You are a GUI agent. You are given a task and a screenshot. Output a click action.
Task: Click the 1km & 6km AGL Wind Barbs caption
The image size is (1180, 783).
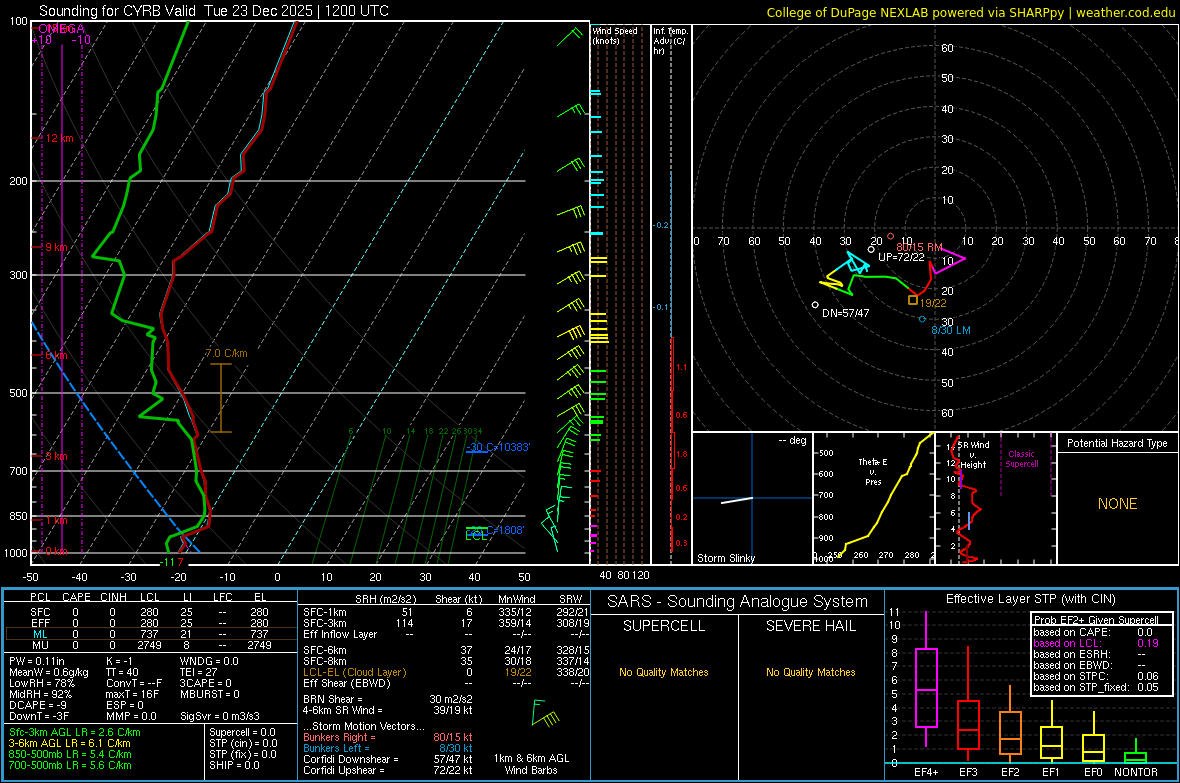point(531,764)
